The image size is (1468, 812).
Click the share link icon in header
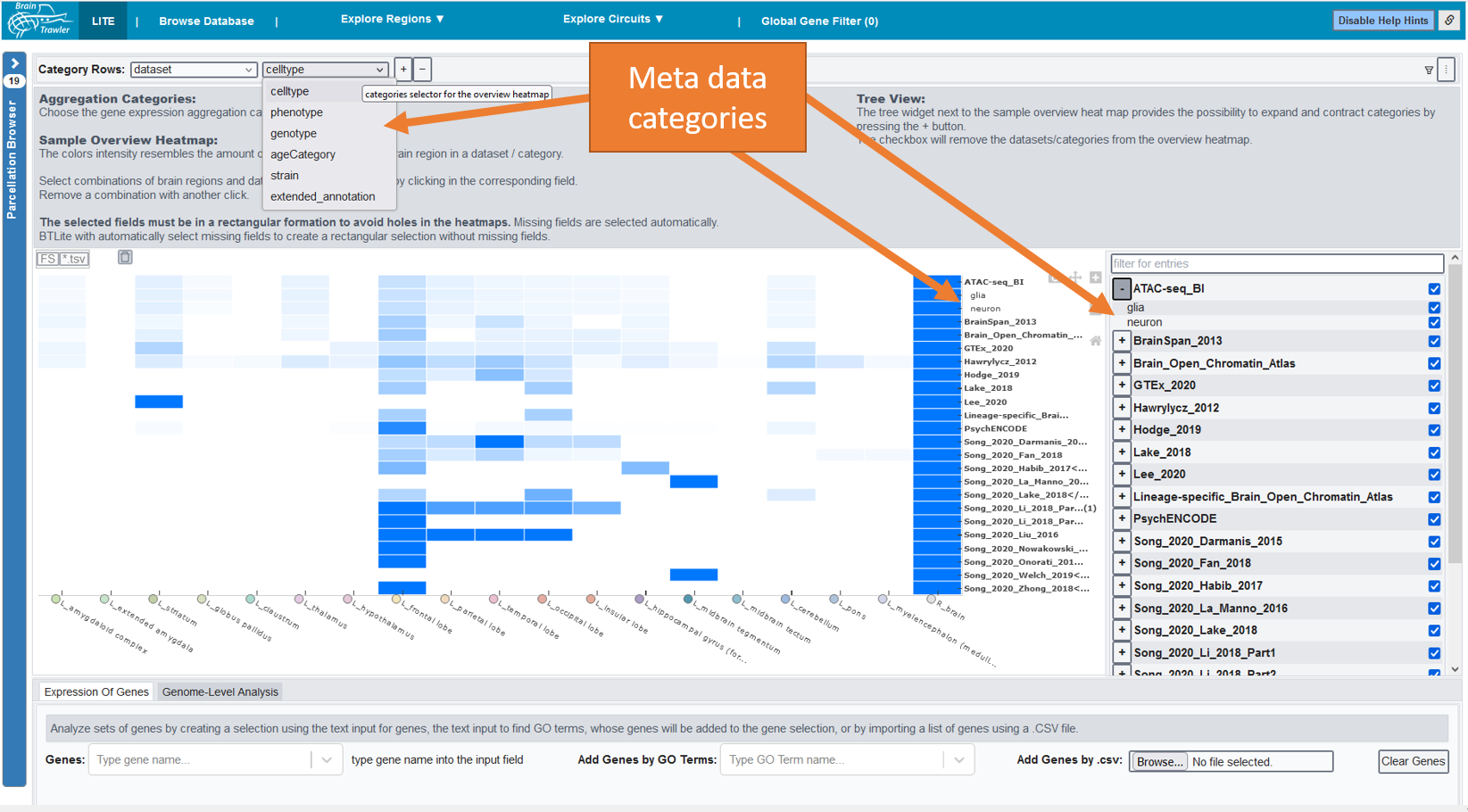[x=1449, y=21]
